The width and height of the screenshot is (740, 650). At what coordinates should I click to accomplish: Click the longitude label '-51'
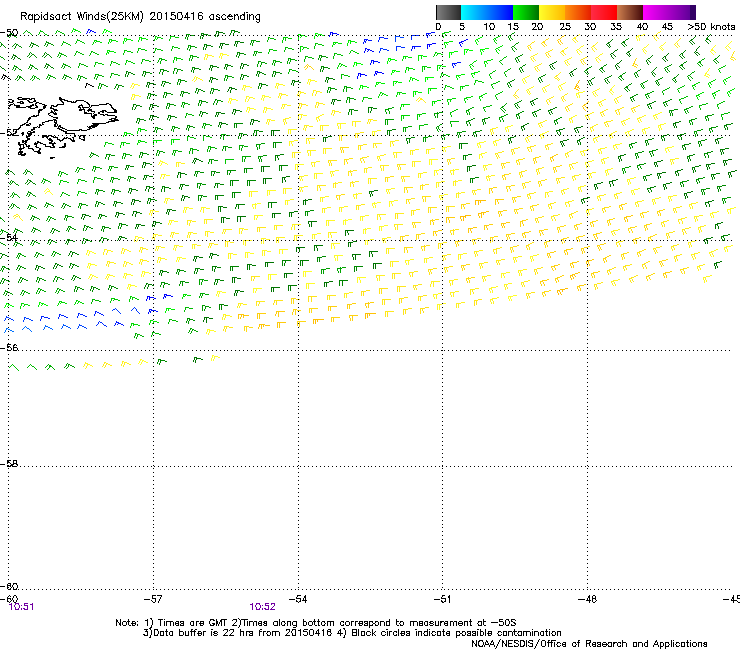[x=442, y=599]
